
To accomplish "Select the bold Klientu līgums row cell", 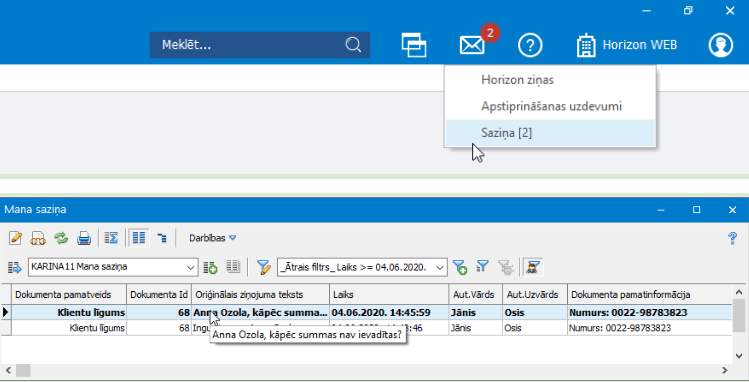I will 69,312.
